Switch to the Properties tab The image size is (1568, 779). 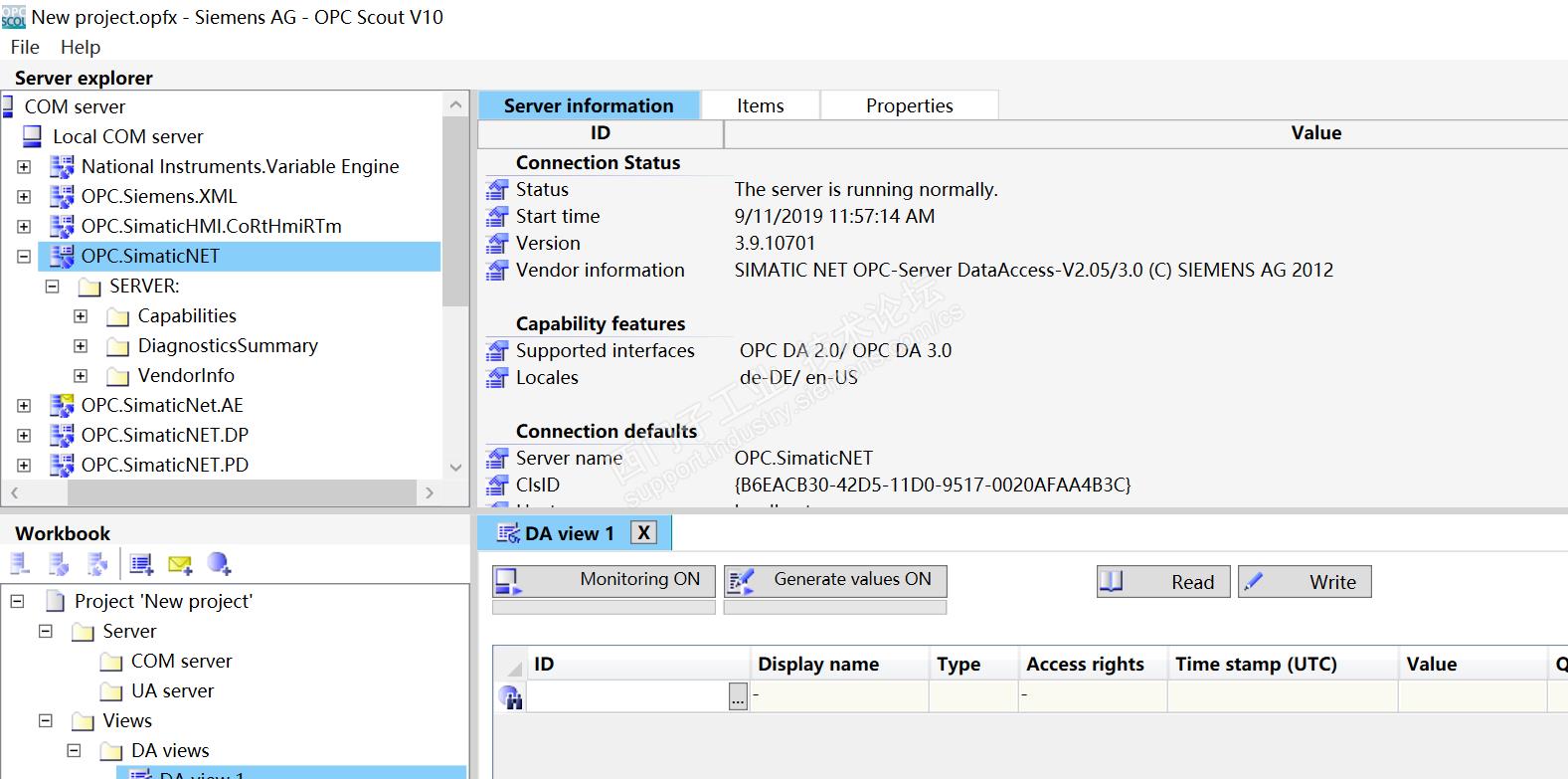[x=909, y=105]
